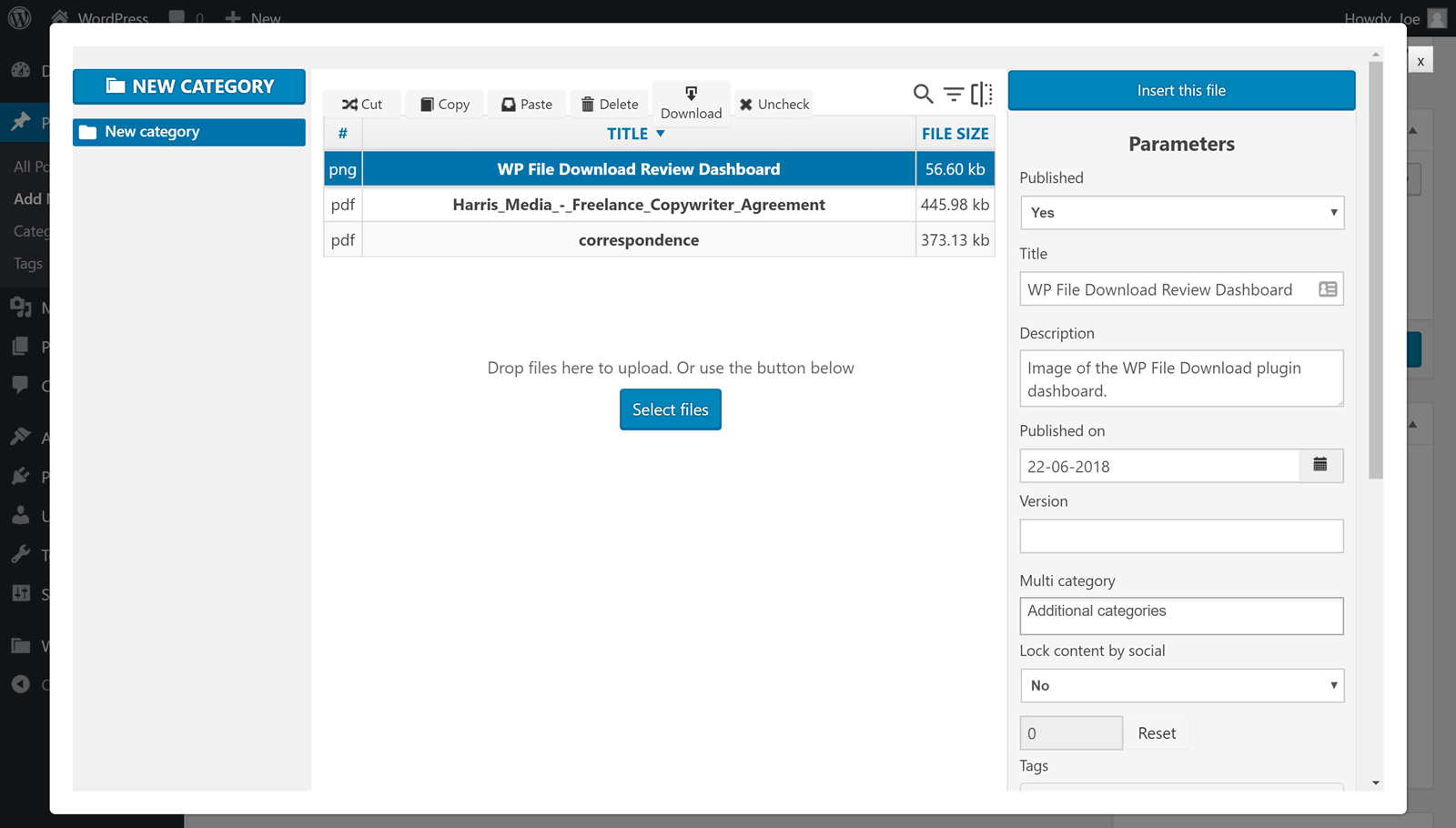Open the Posts pin icon in sidebar
Viewport: 1456px width, 828px height.
(21, 122)
